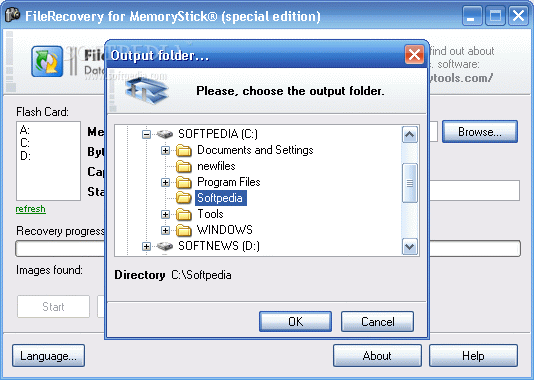The height and width of the screenshot is (380, 534).
Task: Click the title bar camera app icon
Action: coord(12,15)
